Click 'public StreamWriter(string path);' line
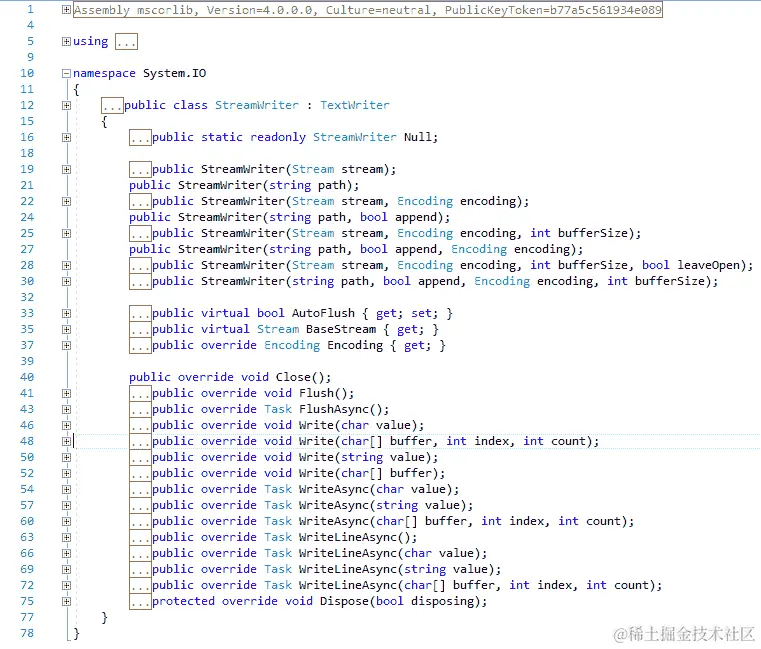 [x=244, y=185]
